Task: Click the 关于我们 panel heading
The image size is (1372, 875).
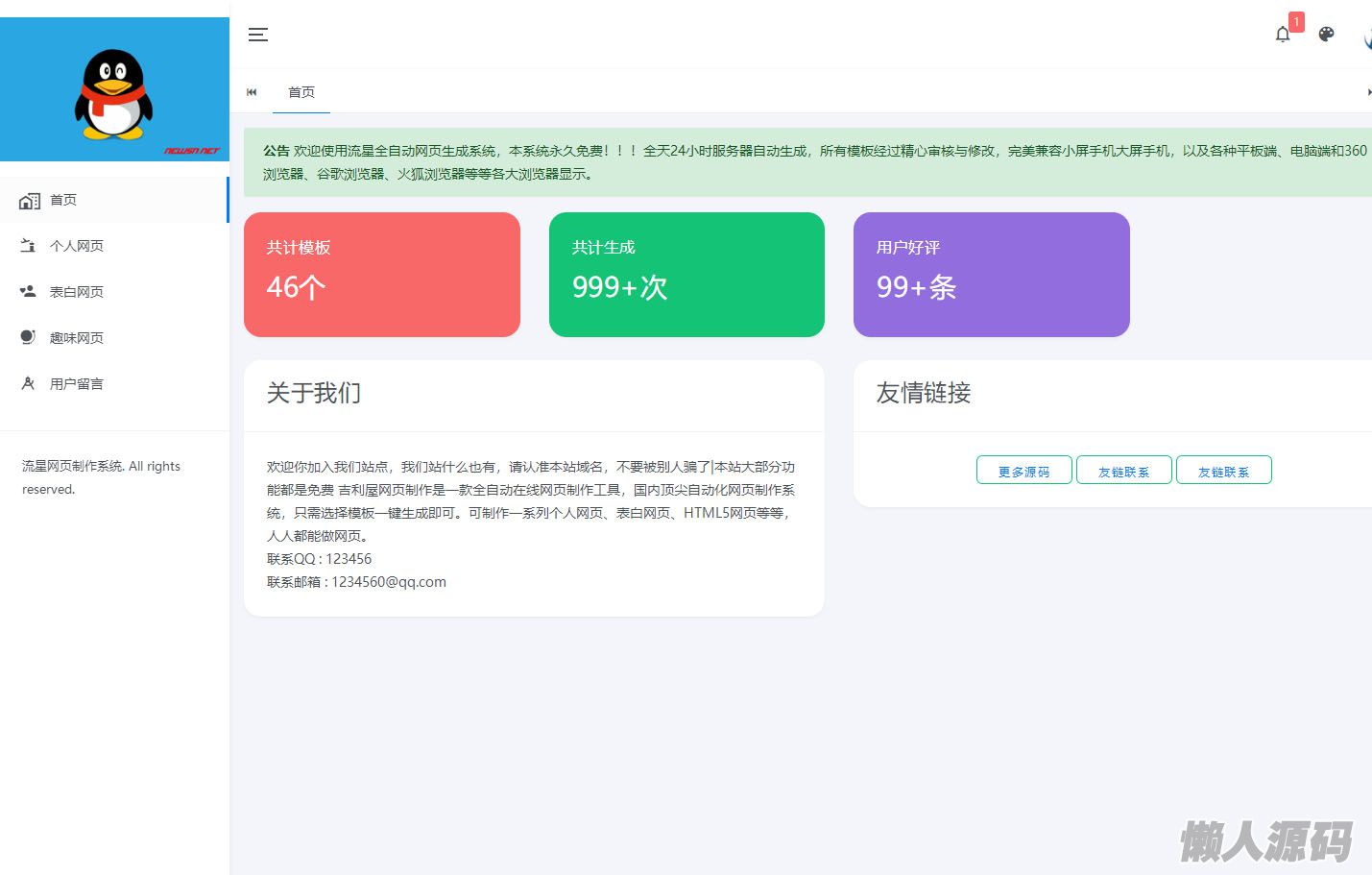Action: (314, 393)
